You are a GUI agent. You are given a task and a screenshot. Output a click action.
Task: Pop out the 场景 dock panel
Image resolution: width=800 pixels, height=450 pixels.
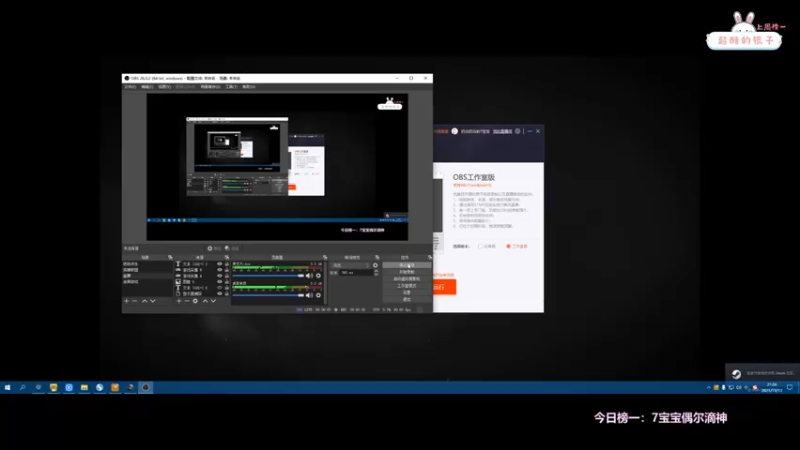point(170,257)
